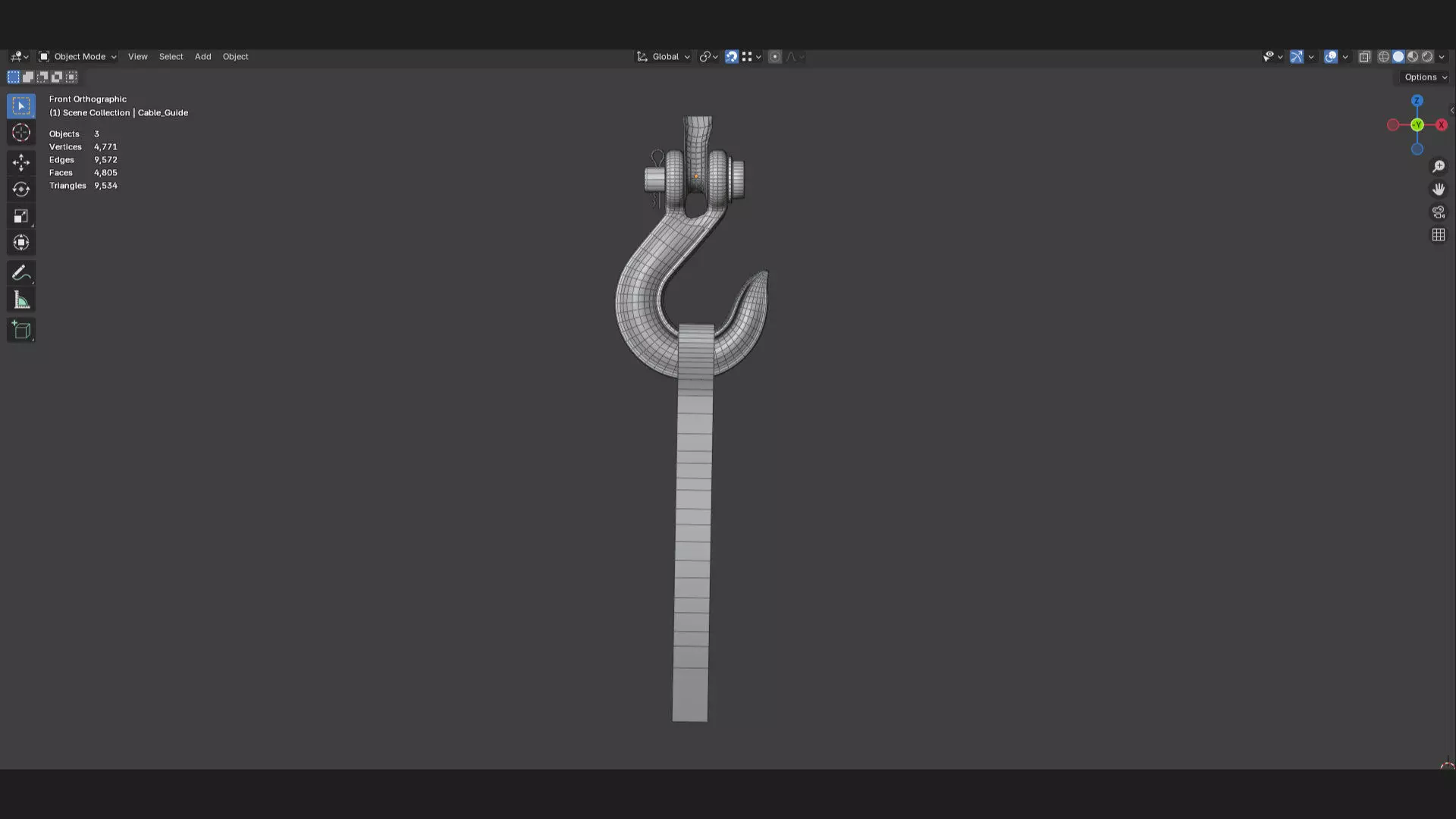Screen dimensions: 1456x819
Task: Switch to orthographic/perspective grid icon
Action: pos(1438,235)
